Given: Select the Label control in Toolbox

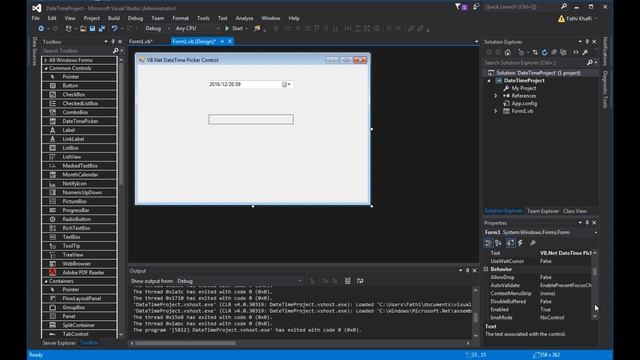Looking at the screenshot, I should click(79, 130).
